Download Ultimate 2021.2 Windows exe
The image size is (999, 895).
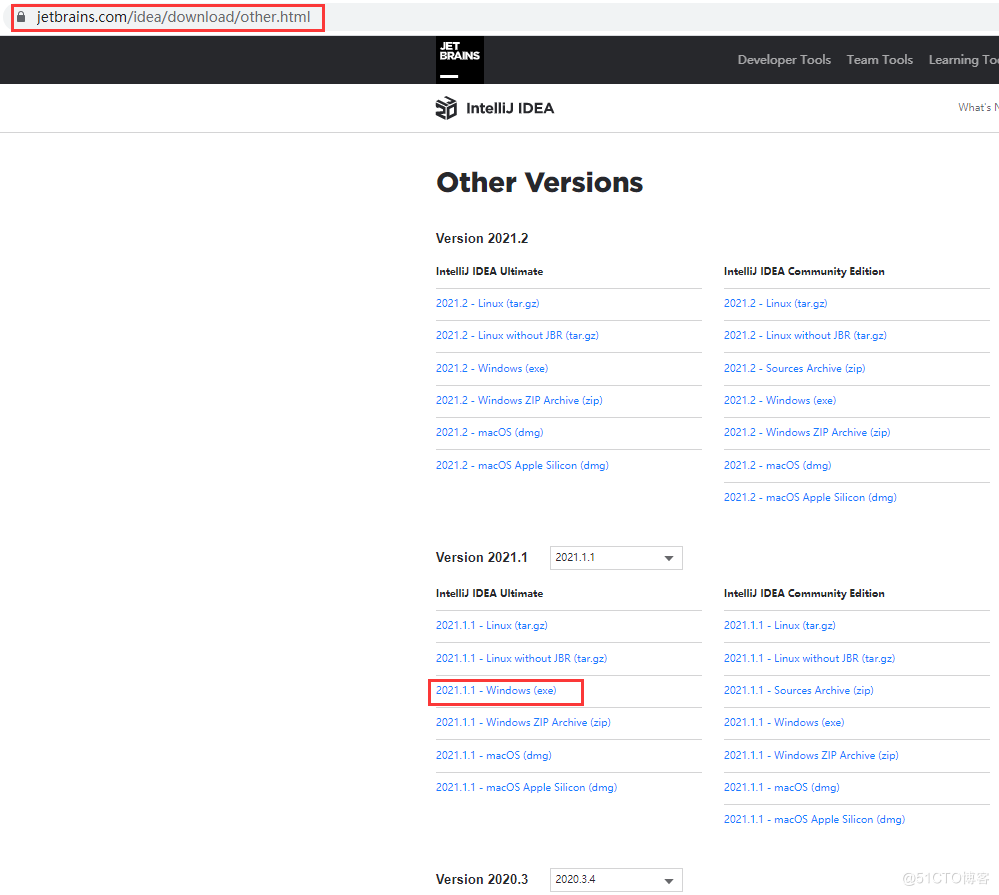click(x=492, y=368)
